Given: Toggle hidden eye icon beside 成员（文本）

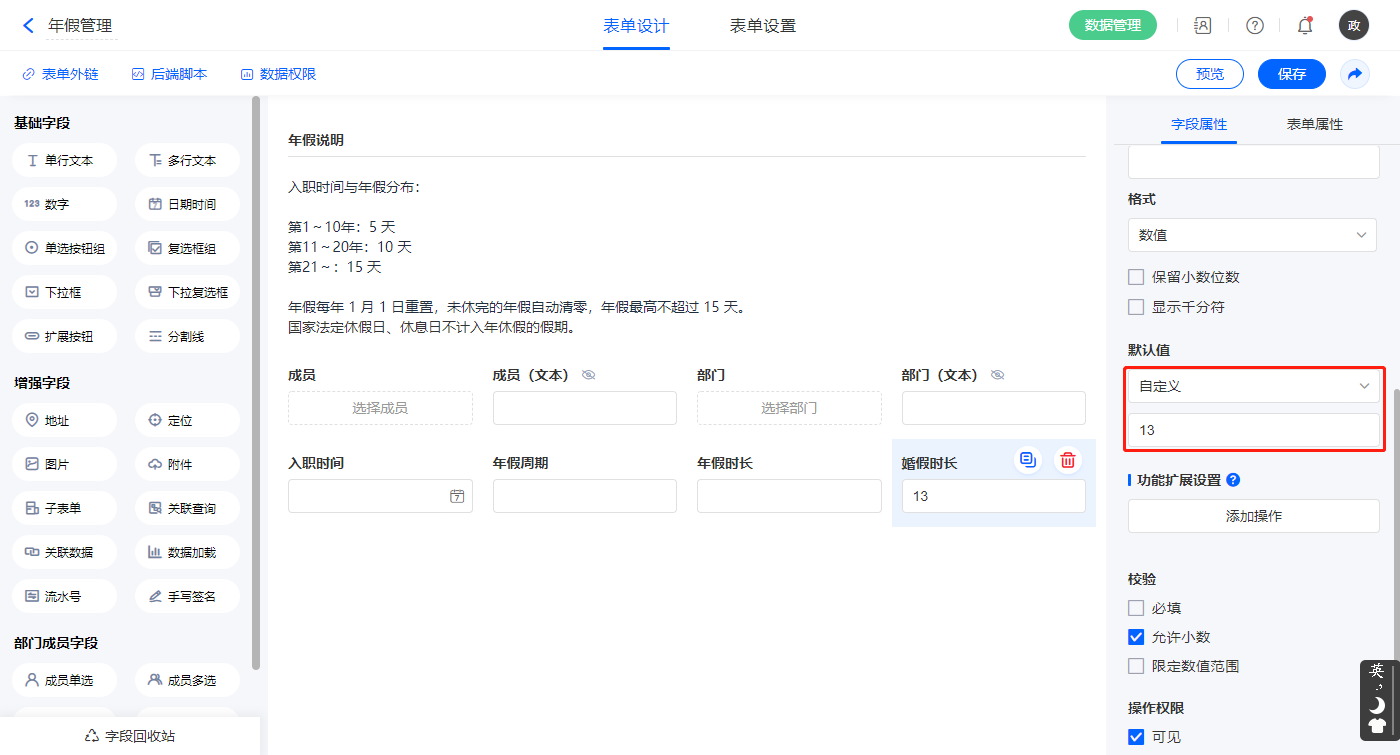Looking at the screenshot, I should tap(589, 375).
